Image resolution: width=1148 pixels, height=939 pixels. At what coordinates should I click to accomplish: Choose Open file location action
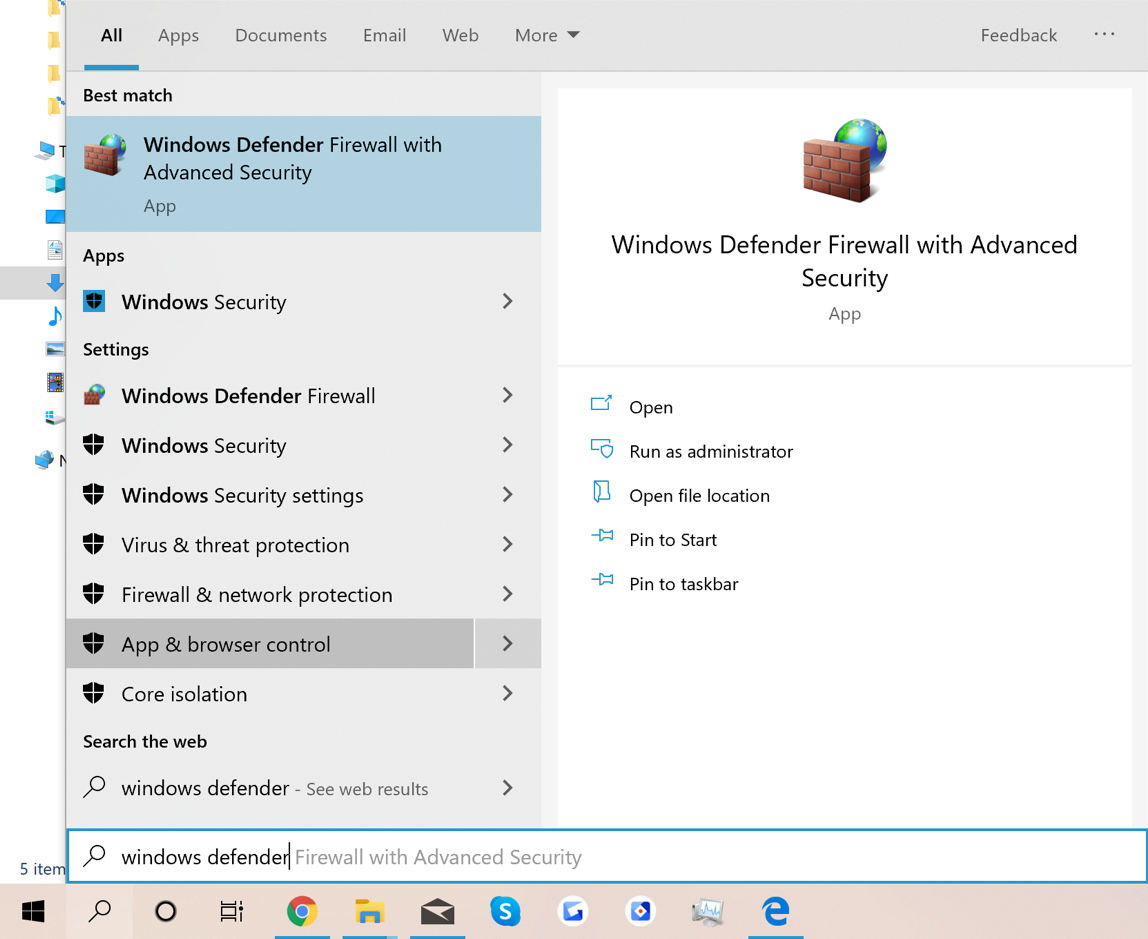[699, 495]
